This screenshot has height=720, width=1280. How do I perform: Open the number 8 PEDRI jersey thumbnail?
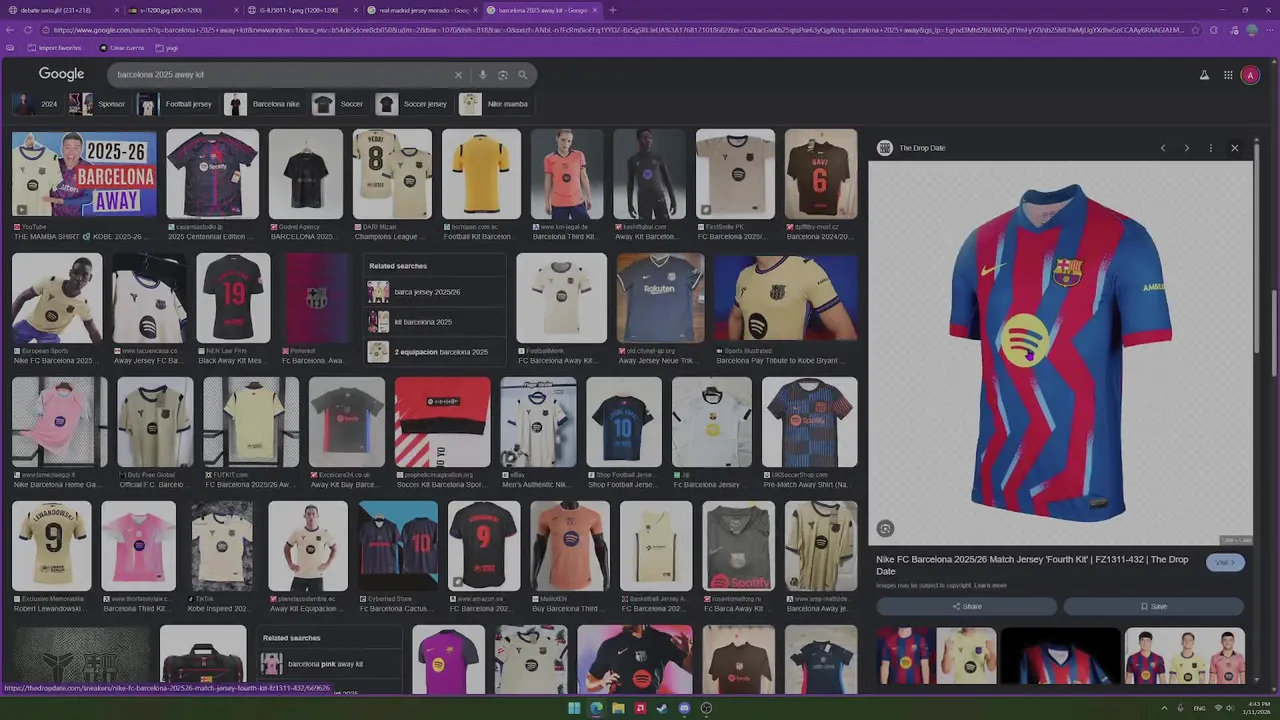392,173
